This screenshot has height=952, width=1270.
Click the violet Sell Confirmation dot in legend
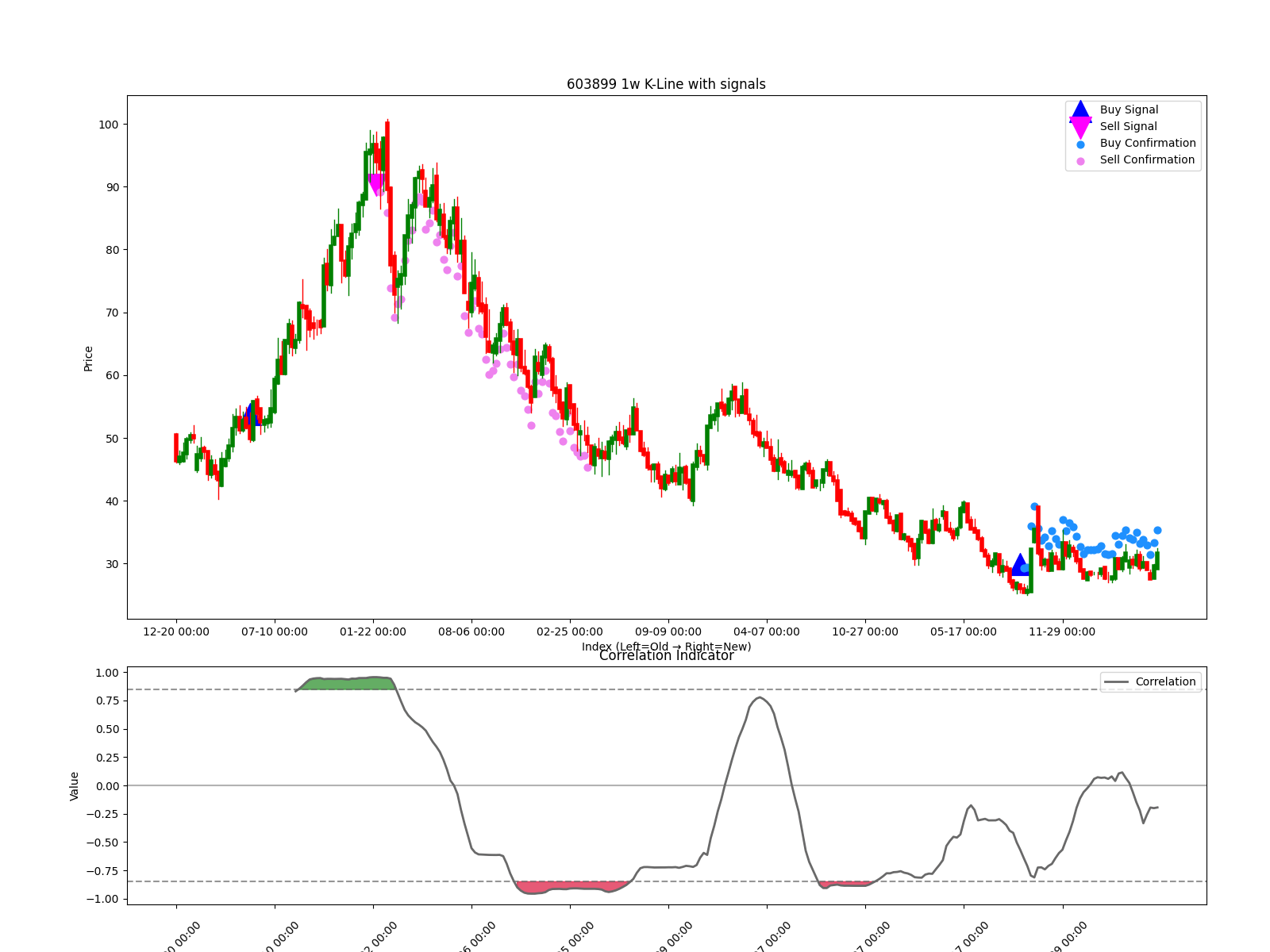(1080, 161)
